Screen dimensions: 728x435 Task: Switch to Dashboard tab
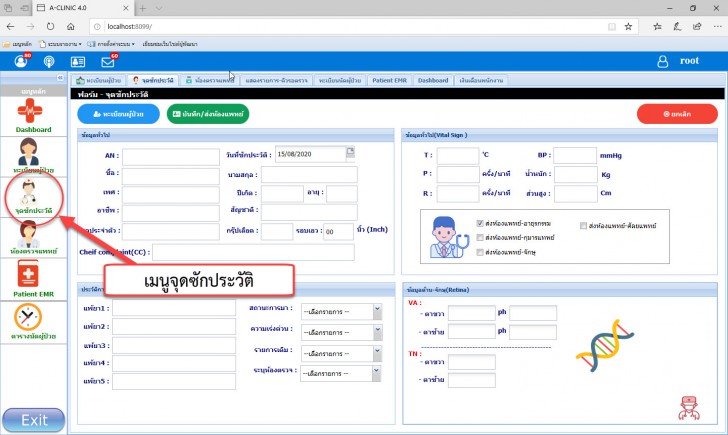pos(433,80)
